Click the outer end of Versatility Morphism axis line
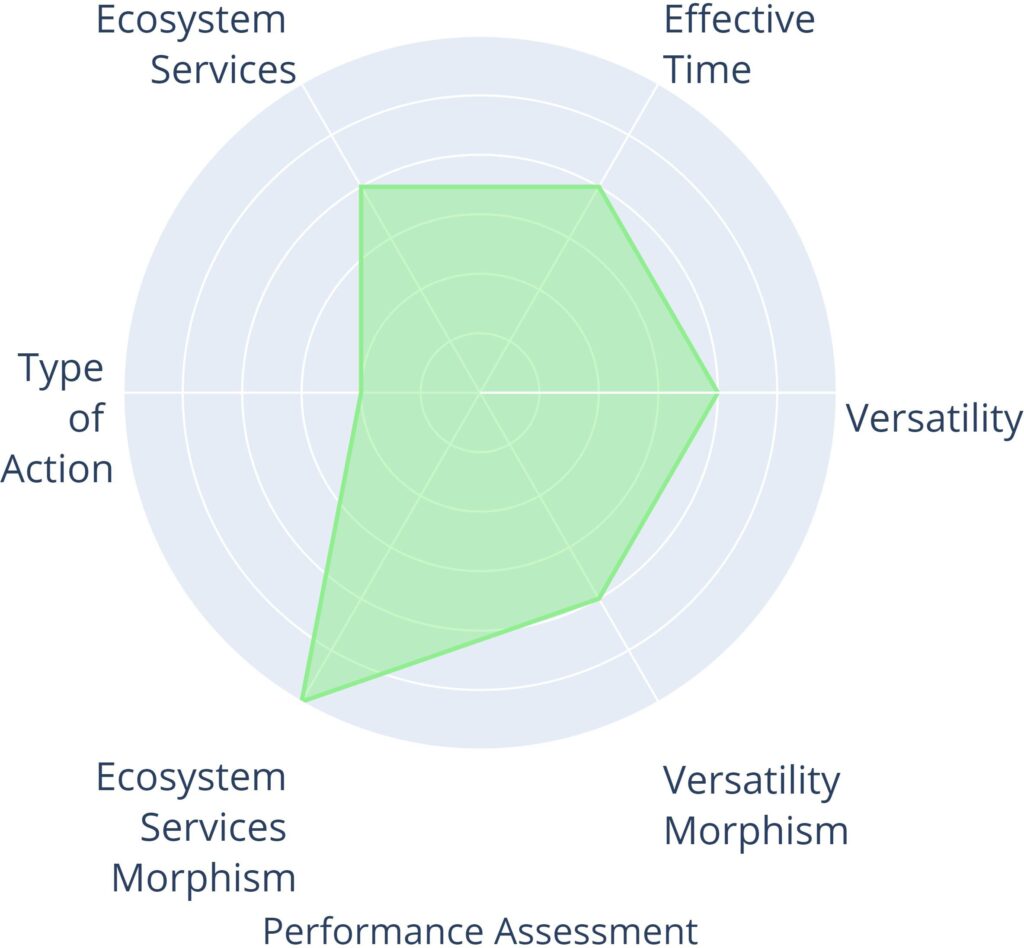1024x948 pixels. coord(657,699)
